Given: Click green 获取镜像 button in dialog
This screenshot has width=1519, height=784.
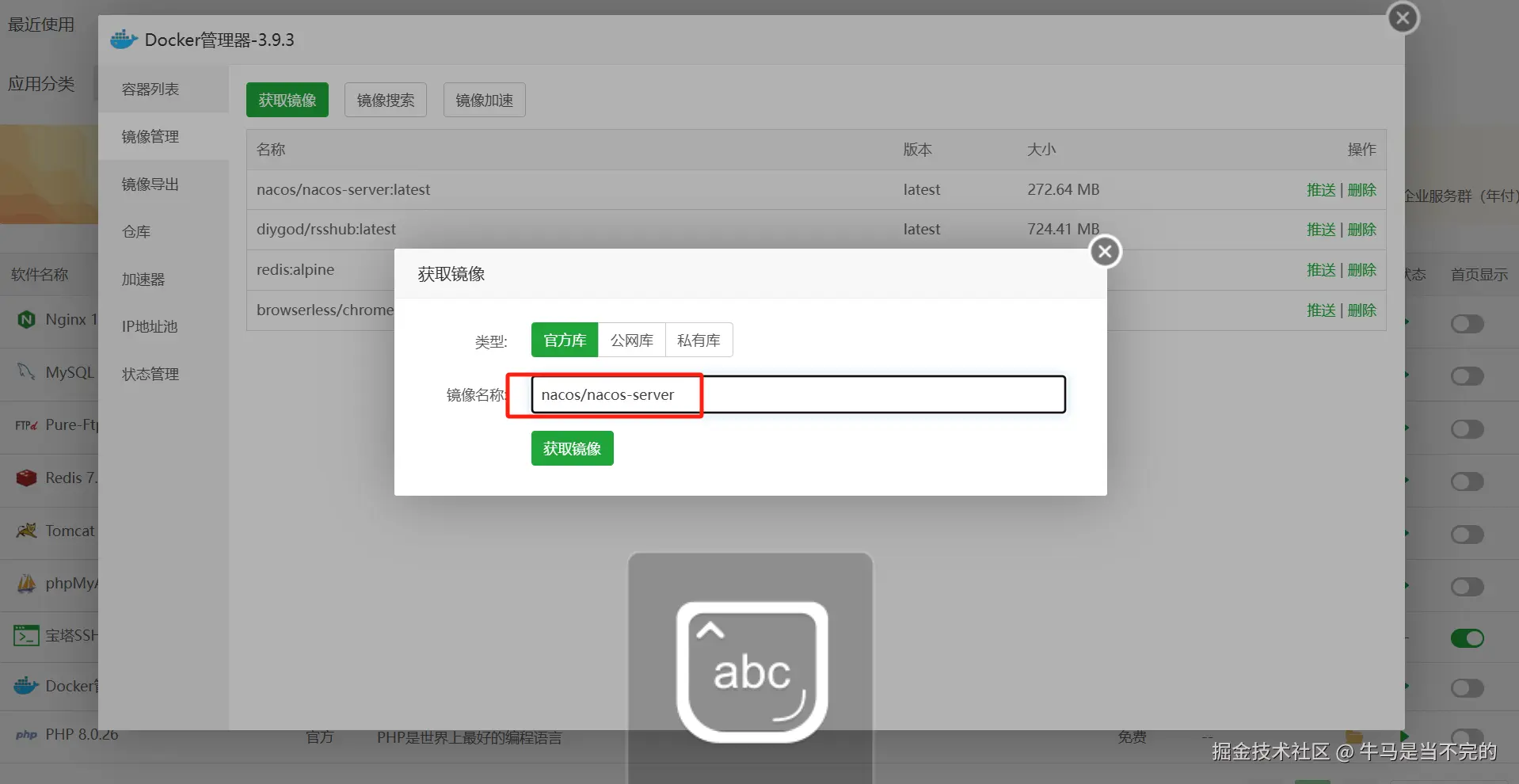Looking at the screenshot, I should [x=572, y=448].
